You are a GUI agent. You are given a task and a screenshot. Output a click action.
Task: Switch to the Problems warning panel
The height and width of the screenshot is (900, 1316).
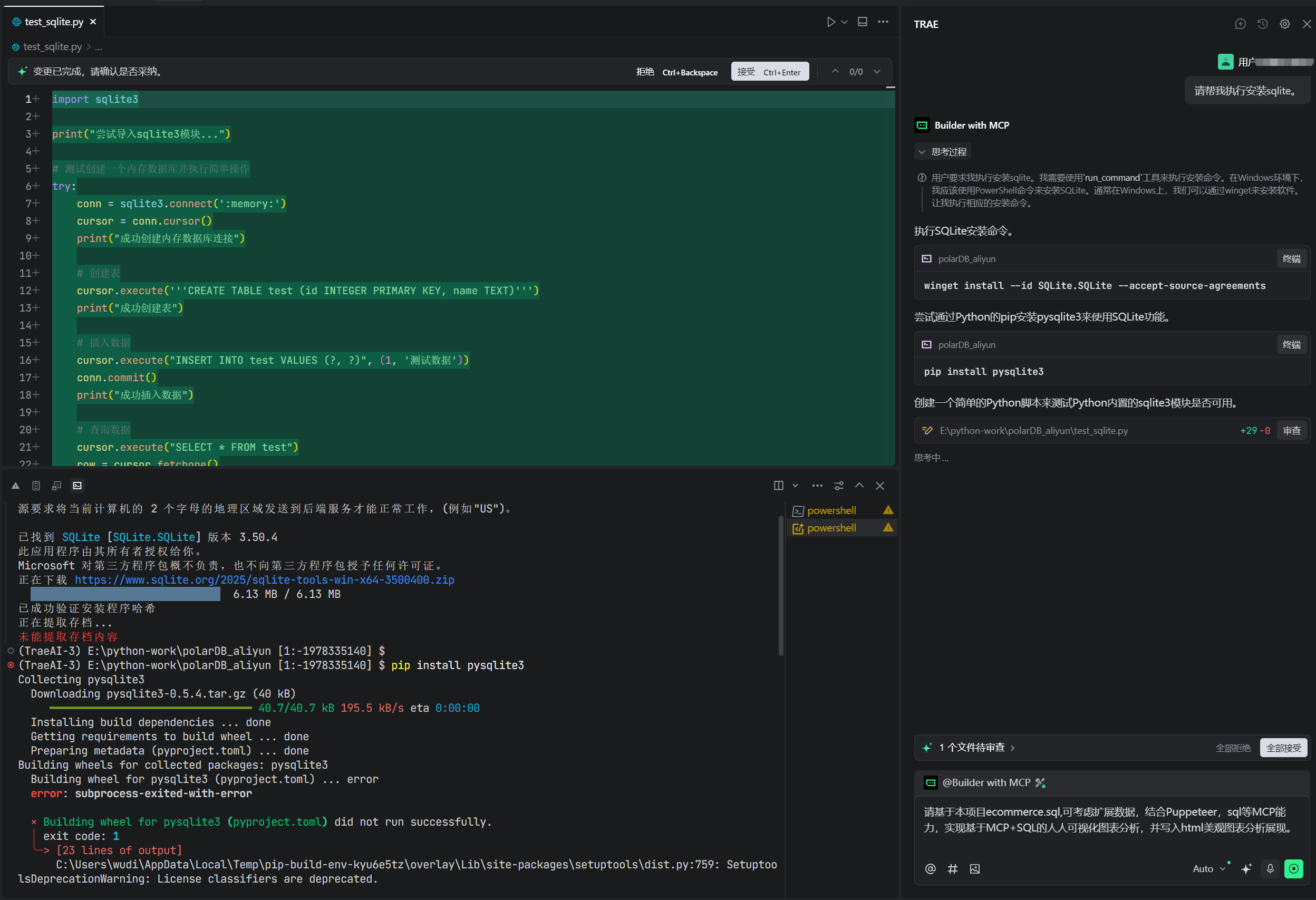[16, 486]
